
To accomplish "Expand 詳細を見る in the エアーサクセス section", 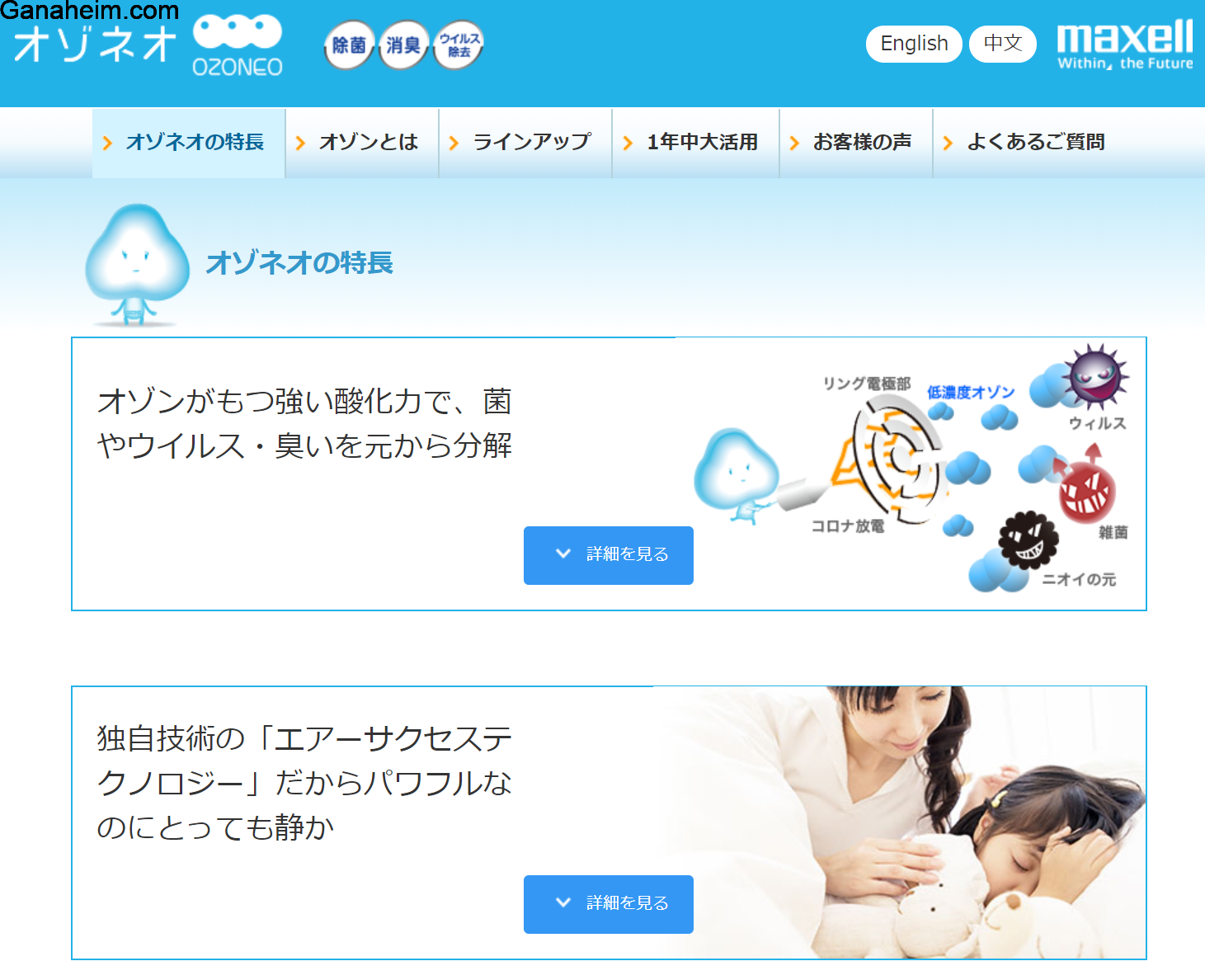I will 609,904.
